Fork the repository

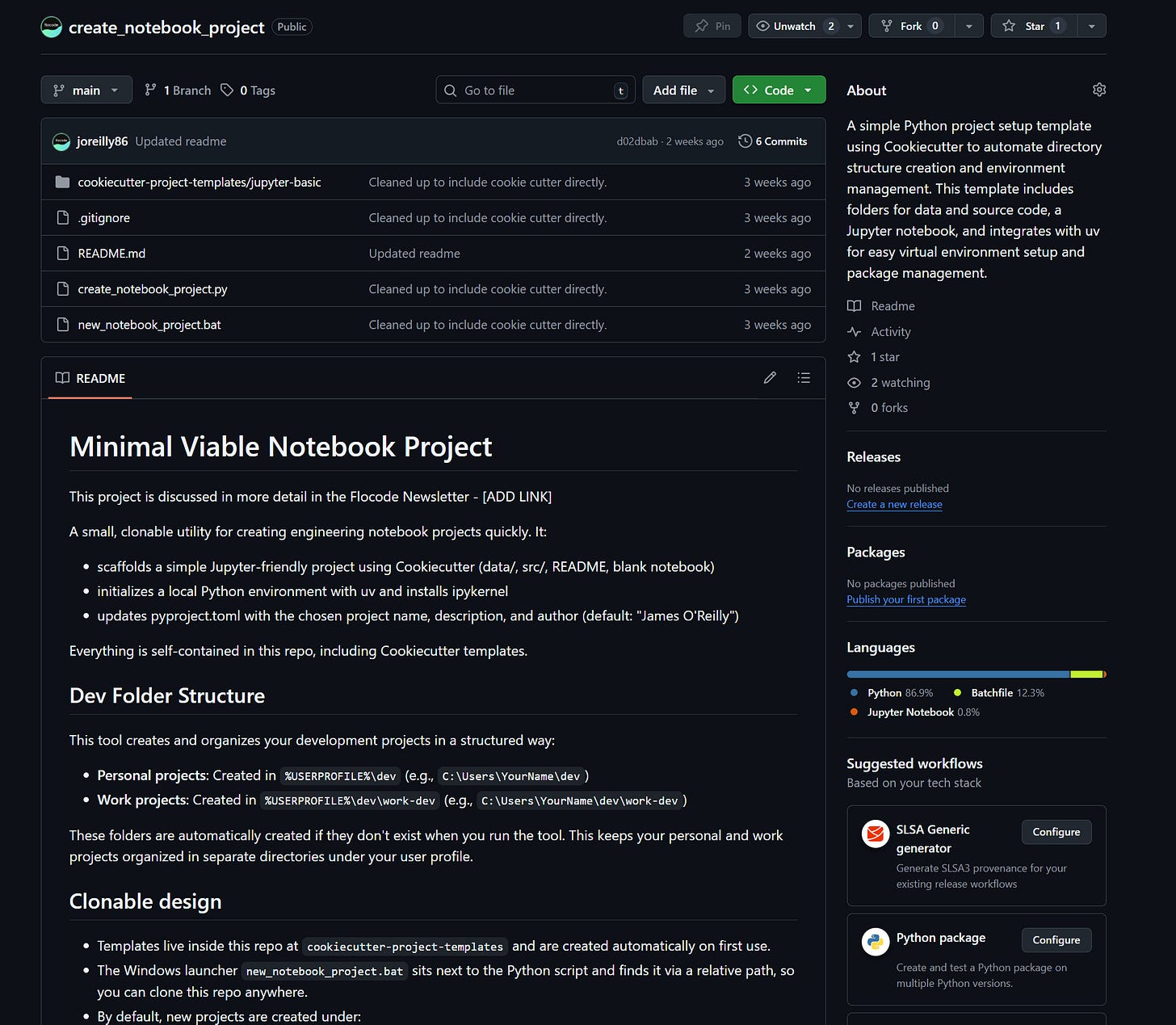point(911,26)
